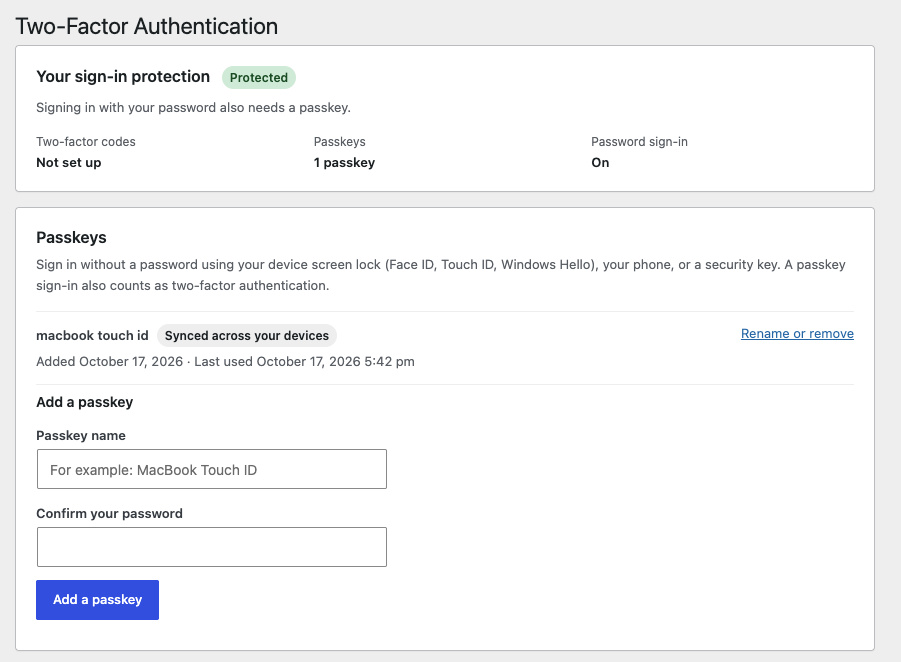
Task: Click the 1 passkey count text
Action: pyautogui.click(x=344, y=163)
